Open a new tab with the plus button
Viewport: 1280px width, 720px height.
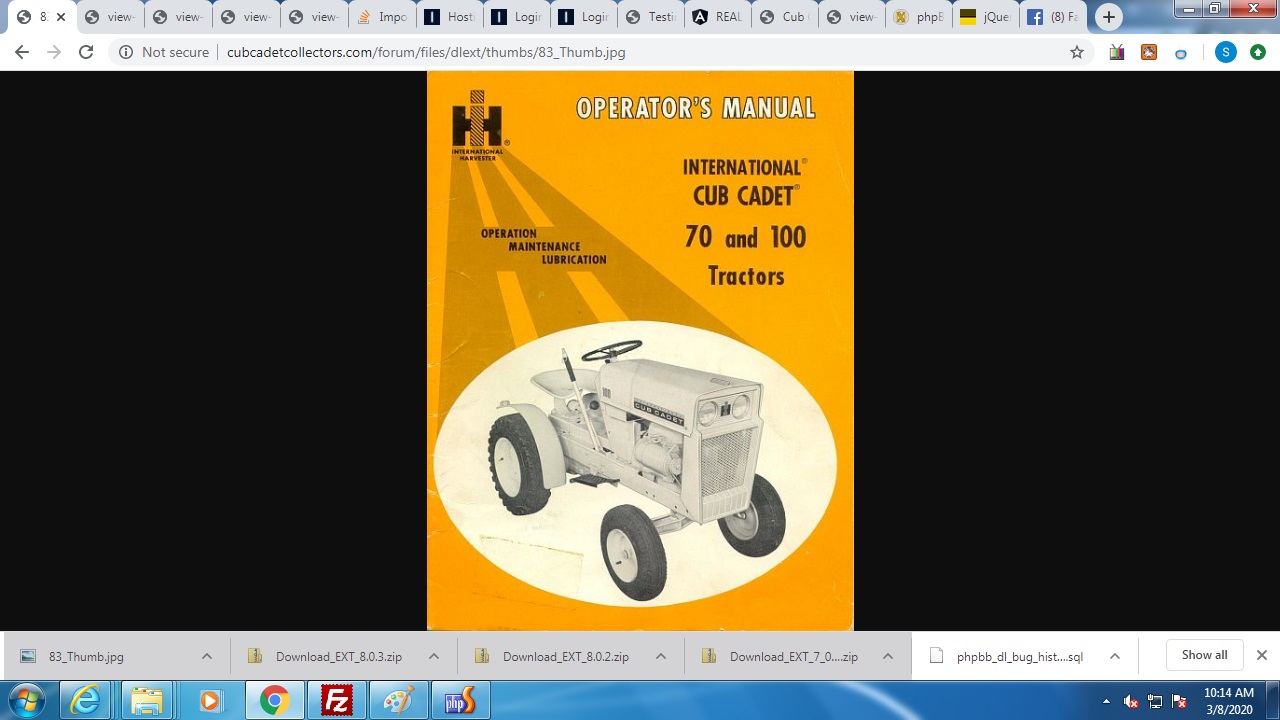click(1108, 17)
